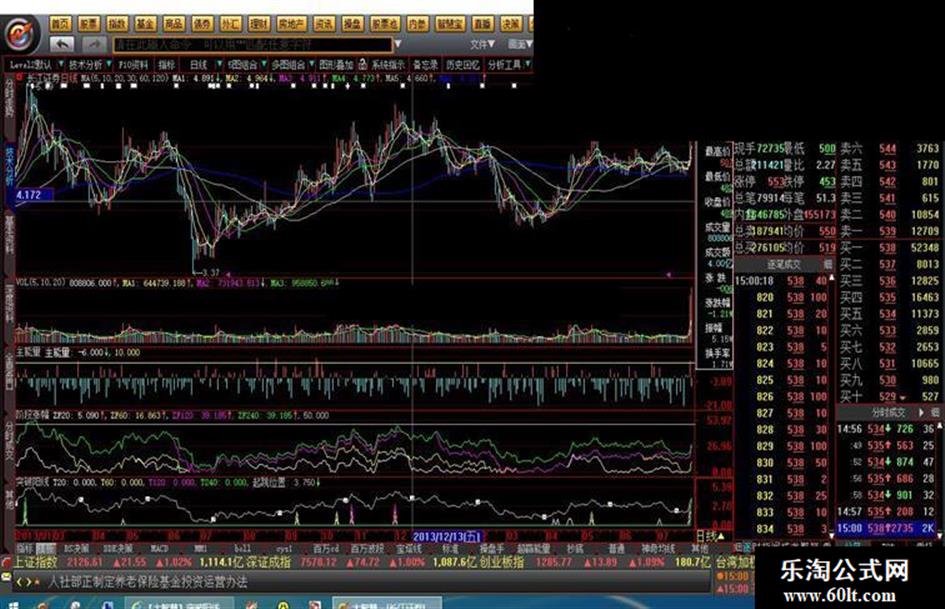Image resolution: width=945 pixels, height=609 pixels.
Task: Click the envelope message icon in news bar
Action: (7, 578)
